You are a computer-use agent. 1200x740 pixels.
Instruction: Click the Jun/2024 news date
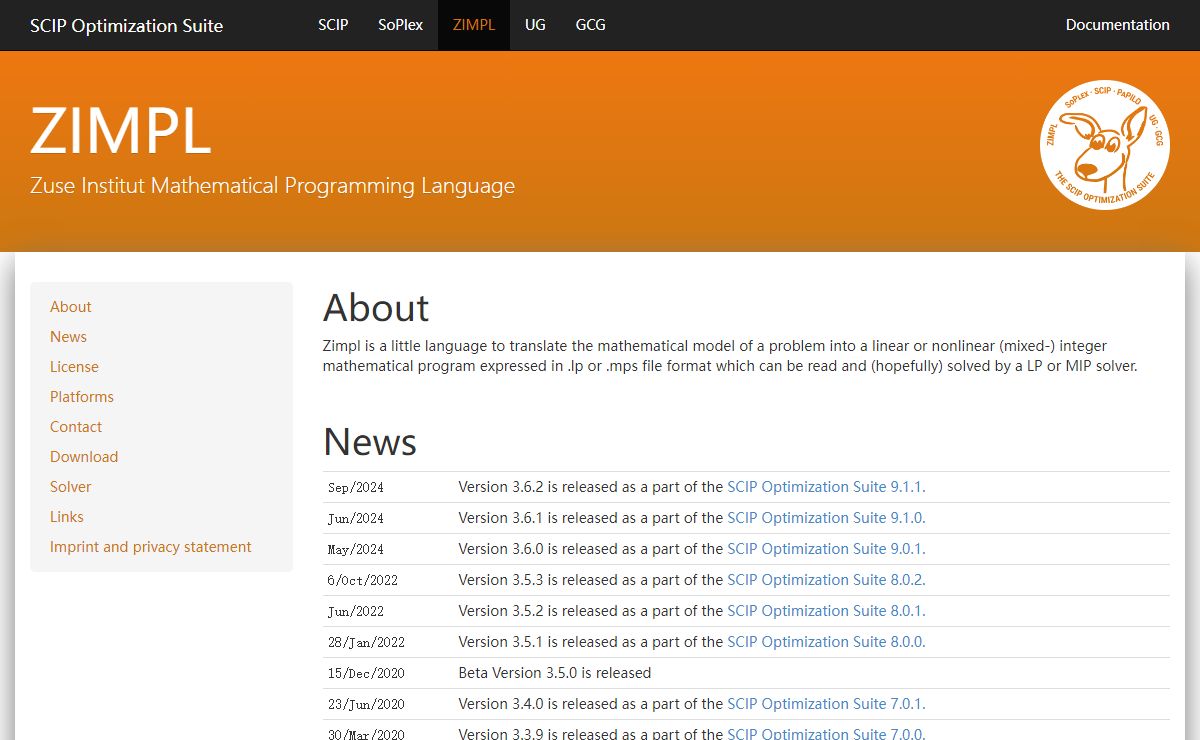coord(356,519)
